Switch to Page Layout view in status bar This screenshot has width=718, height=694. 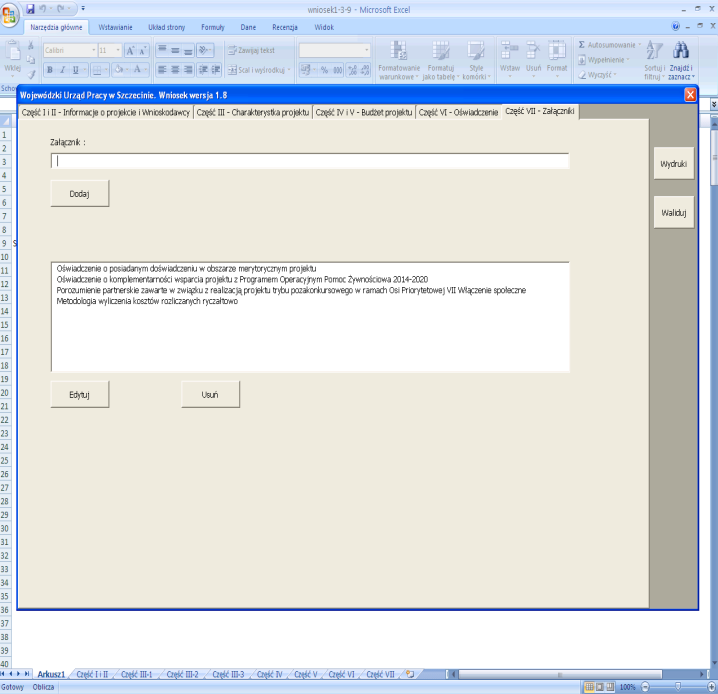pos(600,687)
